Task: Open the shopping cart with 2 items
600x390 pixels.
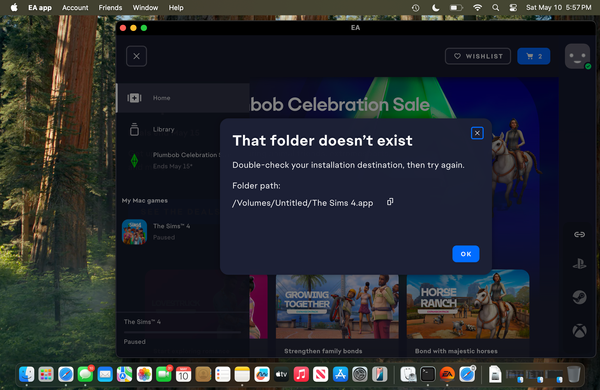Action: coord(534,56)
